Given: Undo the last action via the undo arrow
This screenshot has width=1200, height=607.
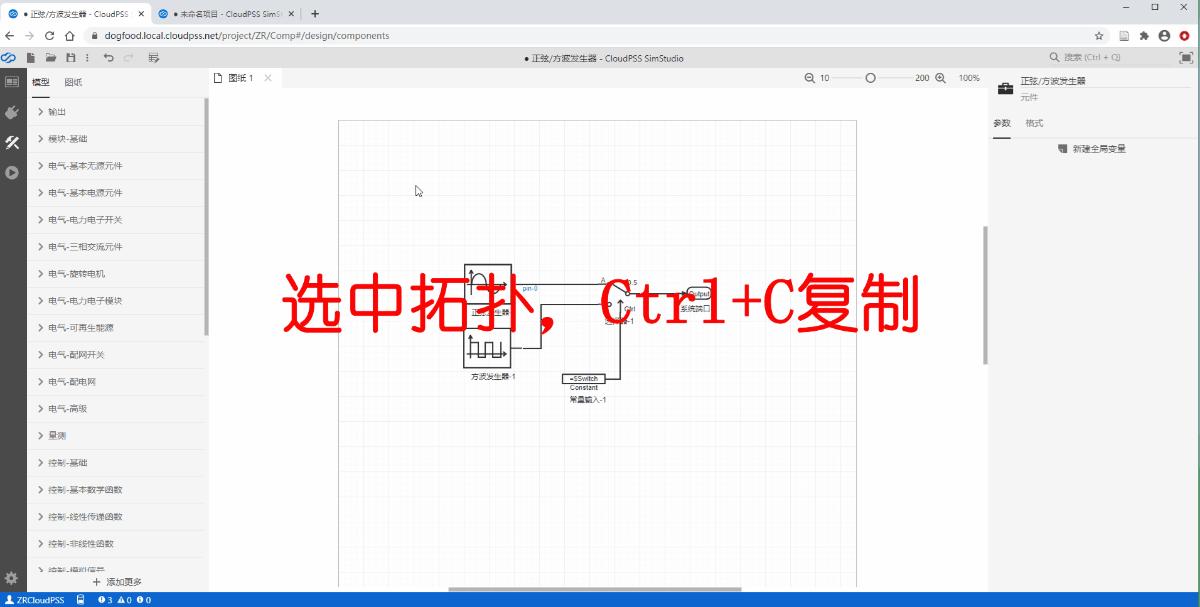Looking at the screenshot, I should point(107,57).
